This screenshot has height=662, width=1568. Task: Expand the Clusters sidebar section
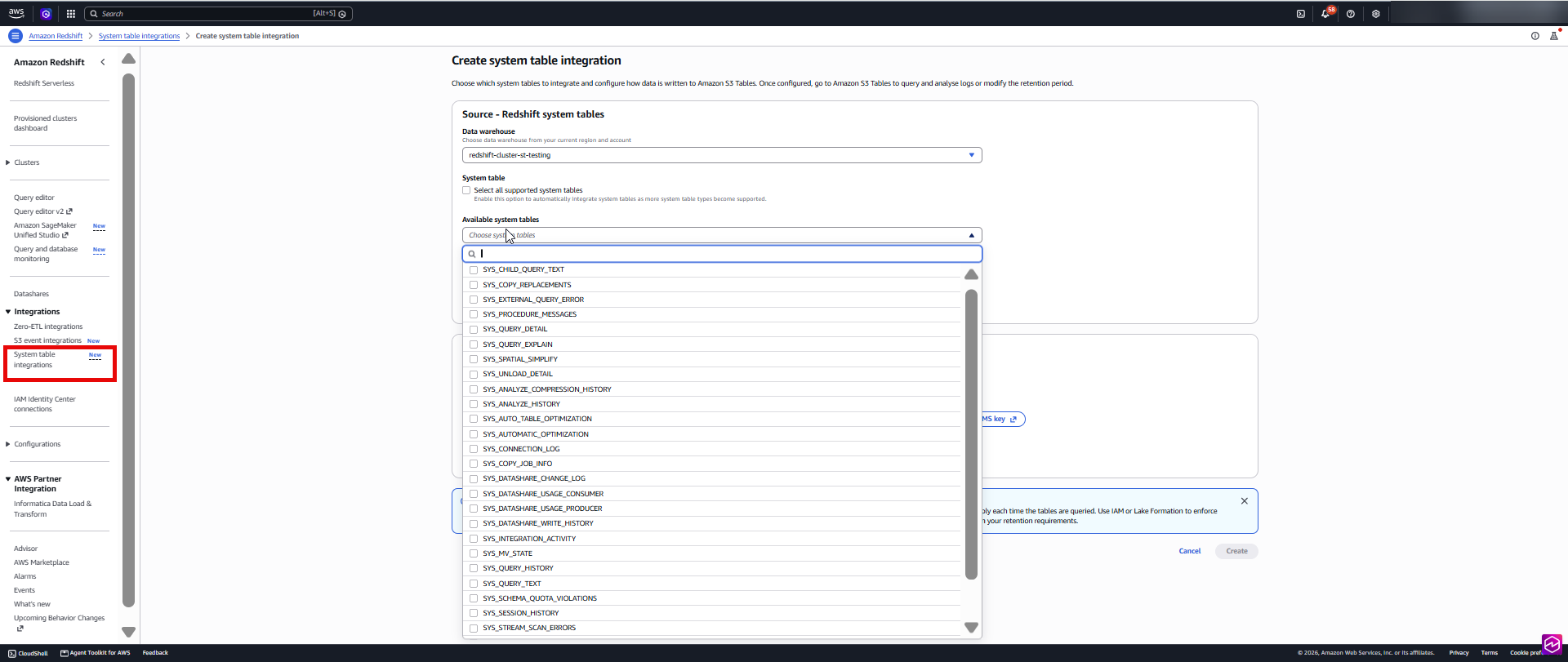pyautogui.click(x=8, y=162)
